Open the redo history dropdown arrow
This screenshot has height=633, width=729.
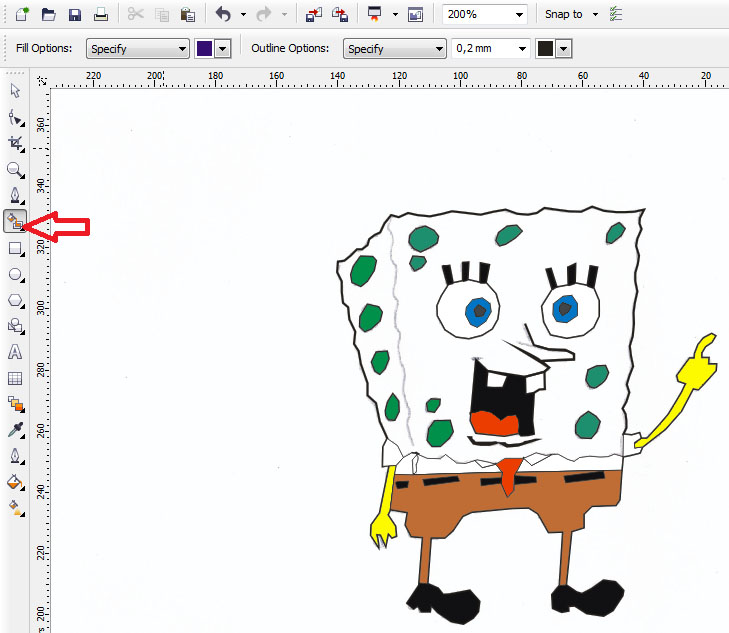click(x=284, y=14)
